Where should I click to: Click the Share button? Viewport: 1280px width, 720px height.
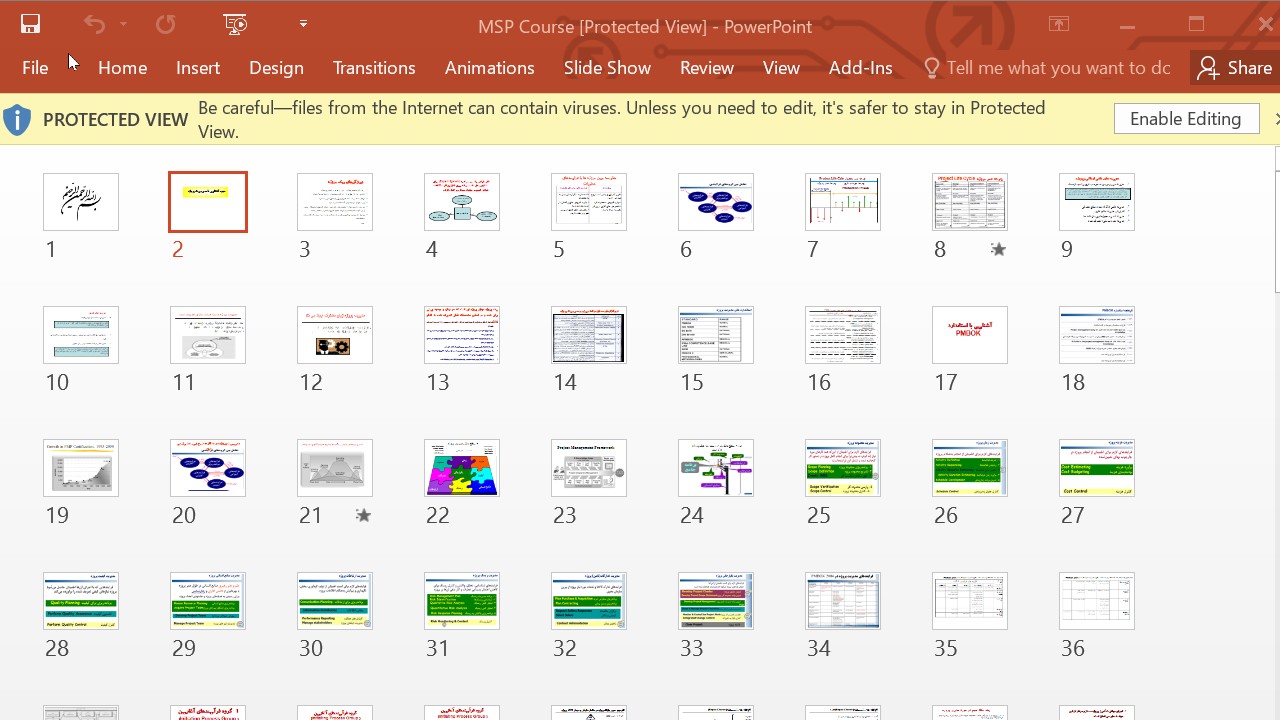point(1235,68)
